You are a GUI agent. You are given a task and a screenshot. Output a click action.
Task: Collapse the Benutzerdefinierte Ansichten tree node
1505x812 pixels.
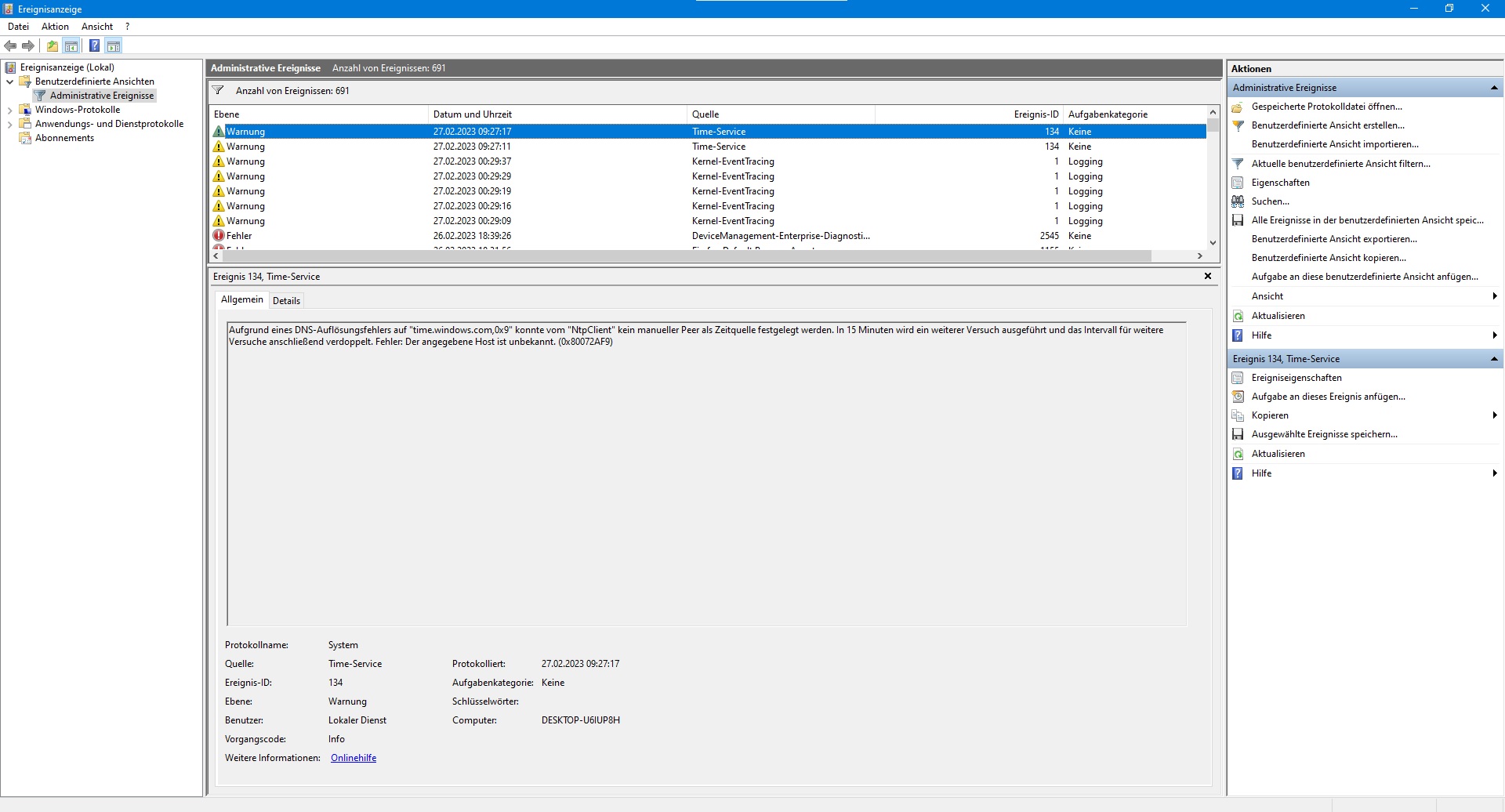coord(9,82)
